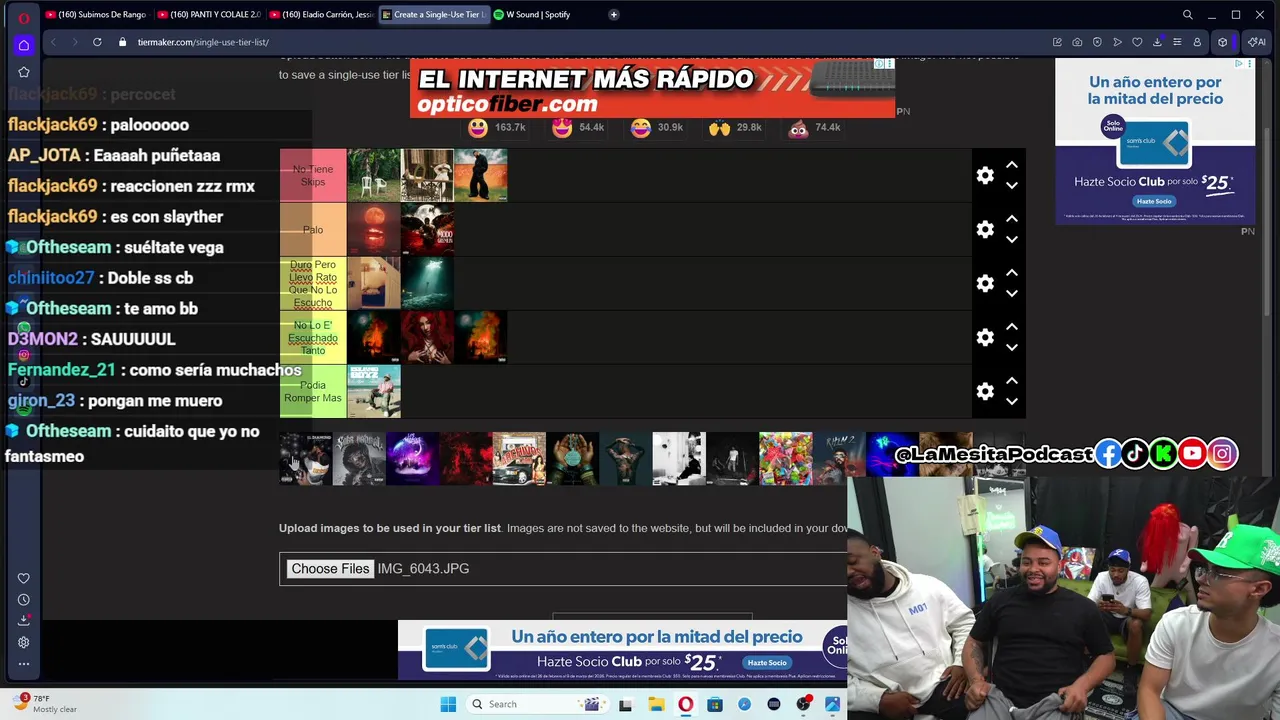Click the emoji reaction showing 30.9k
This screenshot has width=1280, height=720.
641,128
